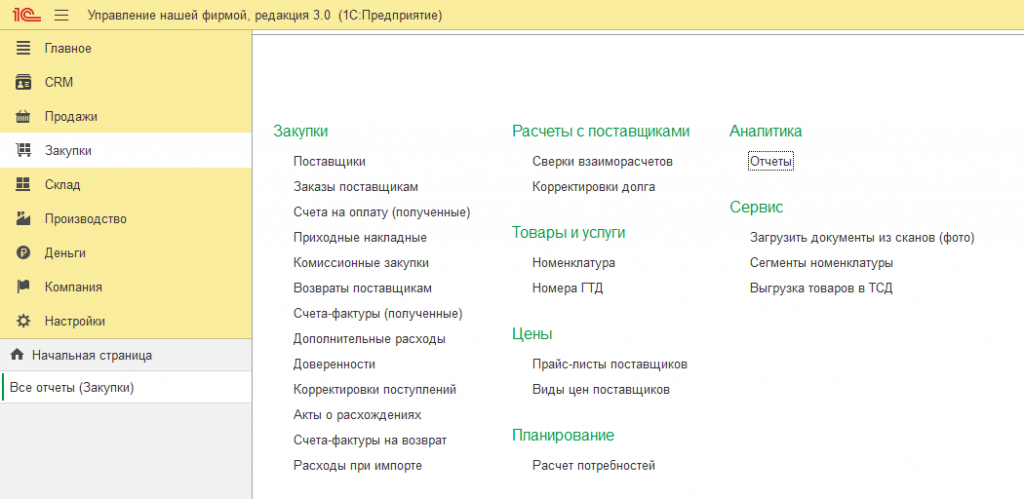
Task: Open Виды цен поставщиков
Action: click(x=601, y=390)
